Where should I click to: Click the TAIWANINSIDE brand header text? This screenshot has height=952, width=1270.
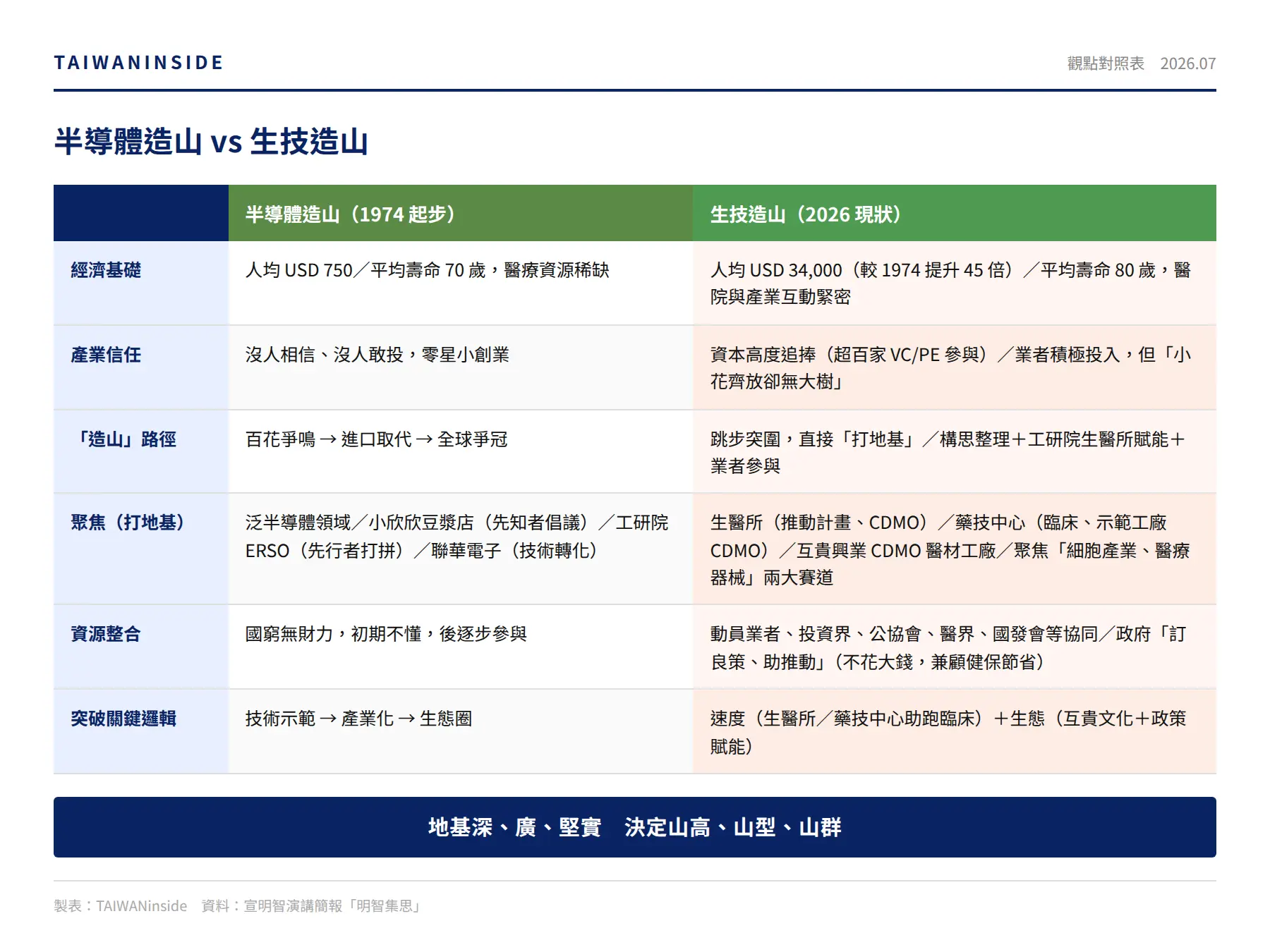click(x=138, y=63)
